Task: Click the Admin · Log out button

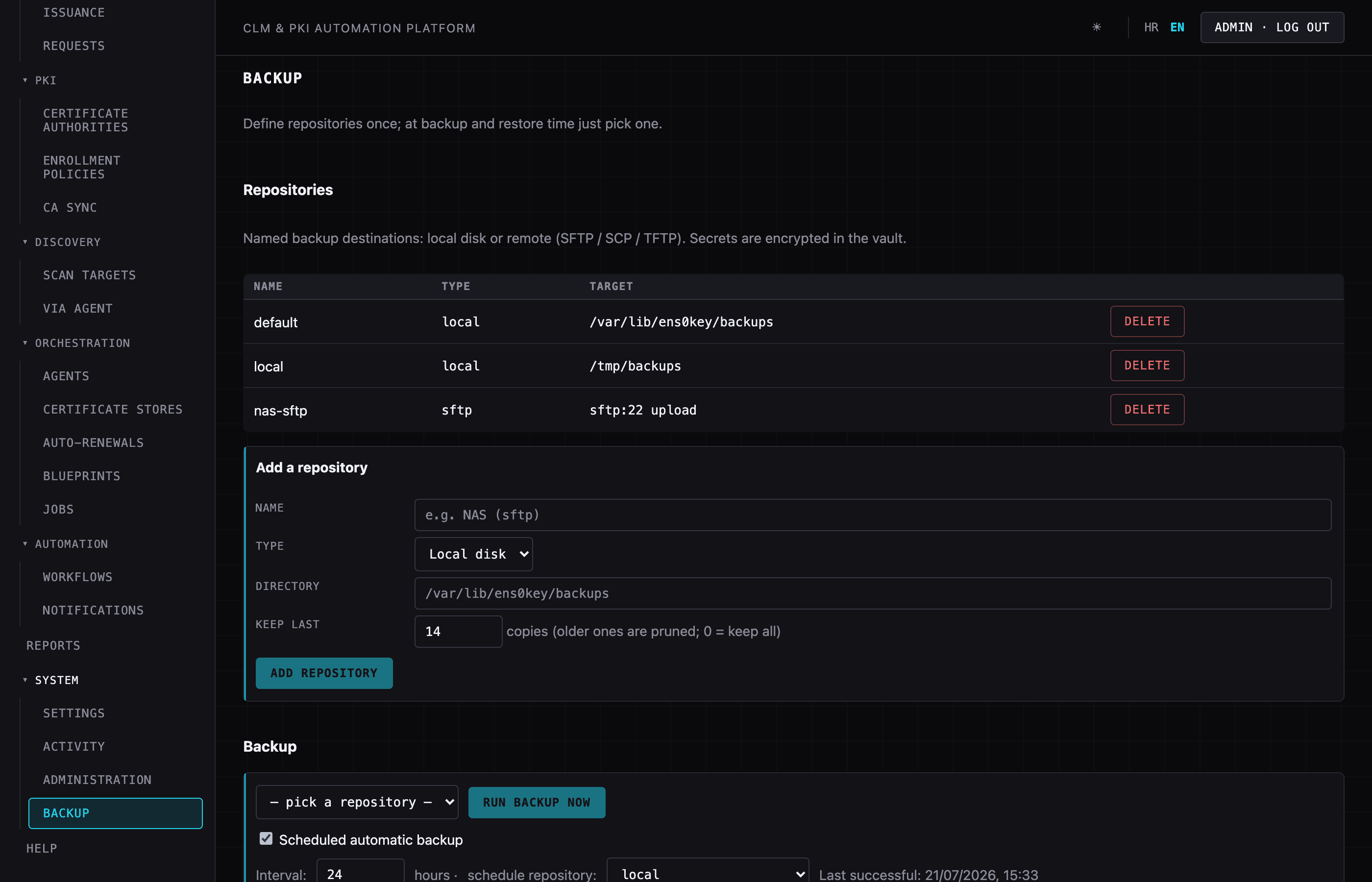Action: [x=1272, y=27]
